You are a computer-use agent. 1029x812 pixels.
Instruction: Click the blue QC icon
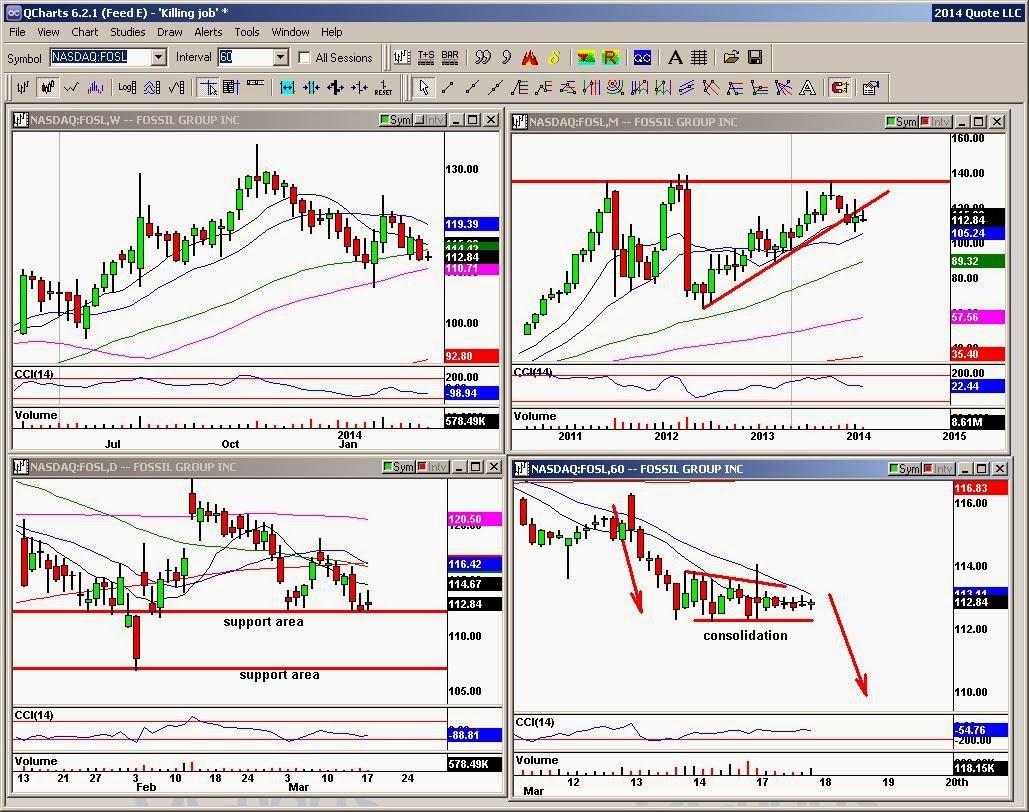tap(642, 58)
